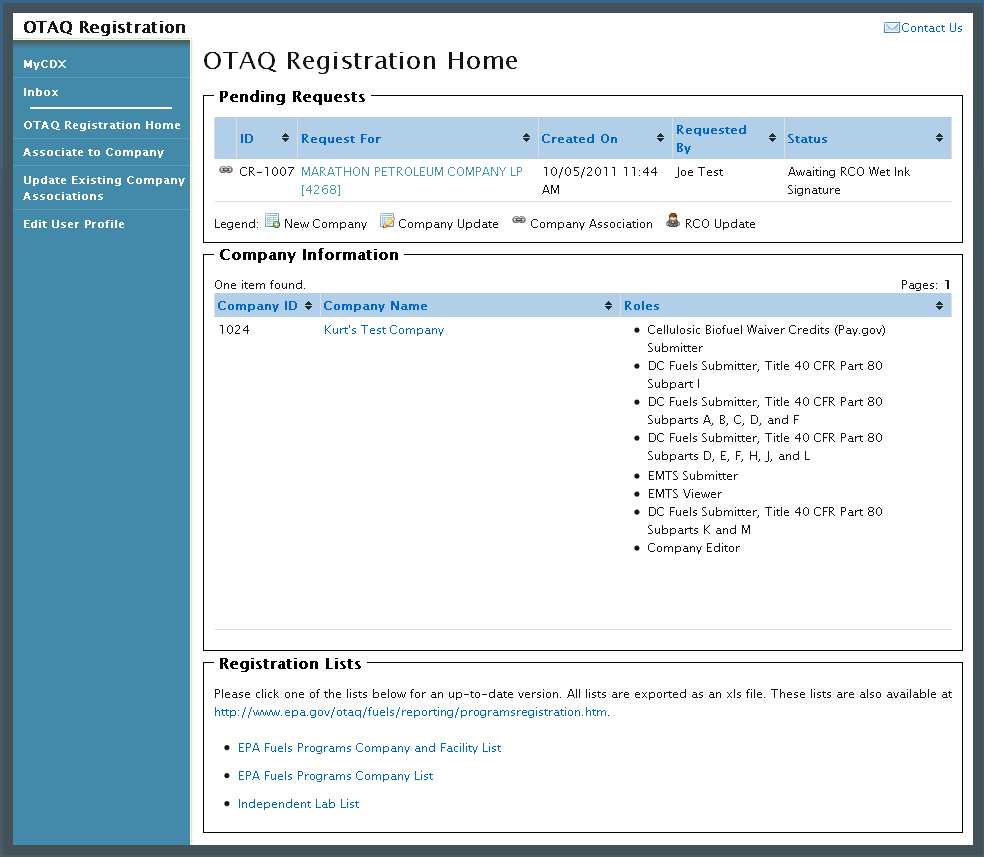This screenshot has height=857, width=984.
Task: Click the Company Name column header
Action: (375, 306)
